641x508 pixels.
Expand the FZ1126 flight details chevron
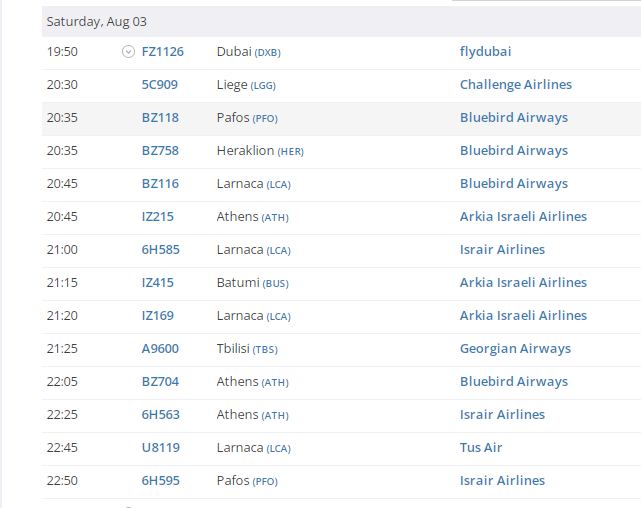pyautogui.click(x=128, y=52)
